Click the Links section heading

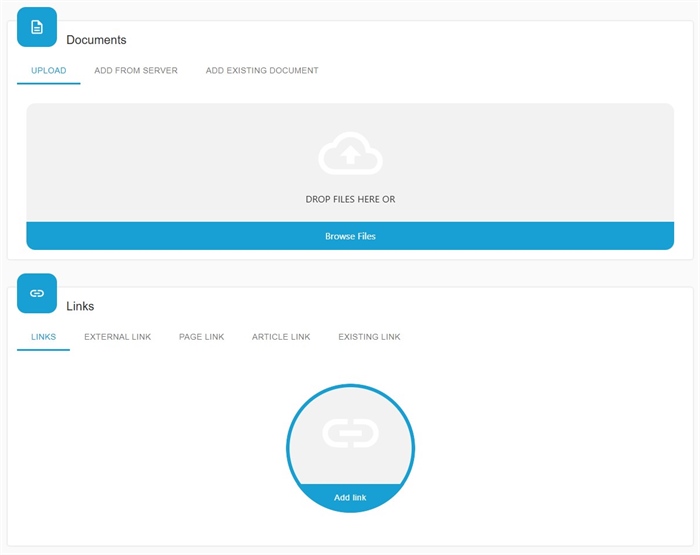pyautogui.click(x=80, y=306)
